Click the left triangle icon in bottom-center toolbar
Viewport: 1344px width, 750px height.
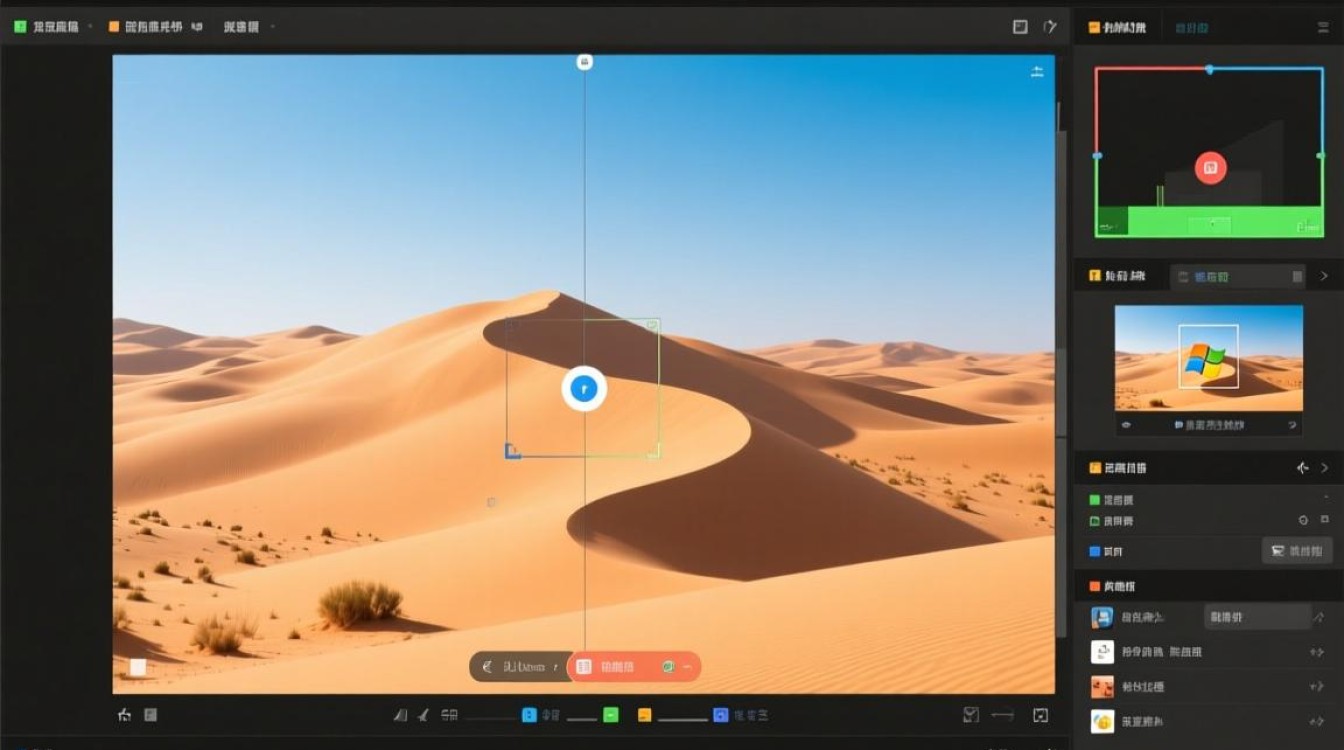coord(400,715)
